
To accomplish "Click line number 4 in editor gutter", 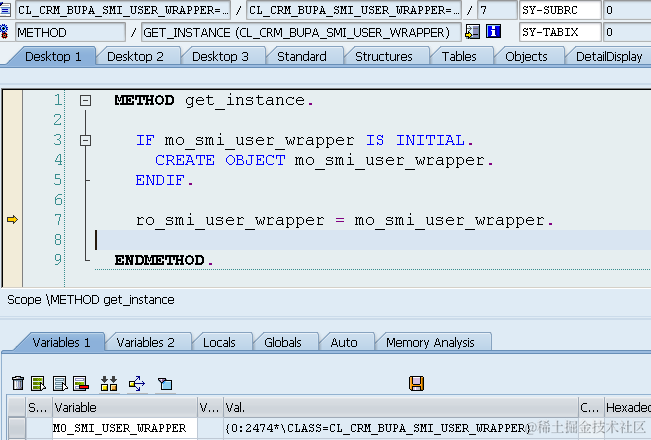I will tap(58, 160).
